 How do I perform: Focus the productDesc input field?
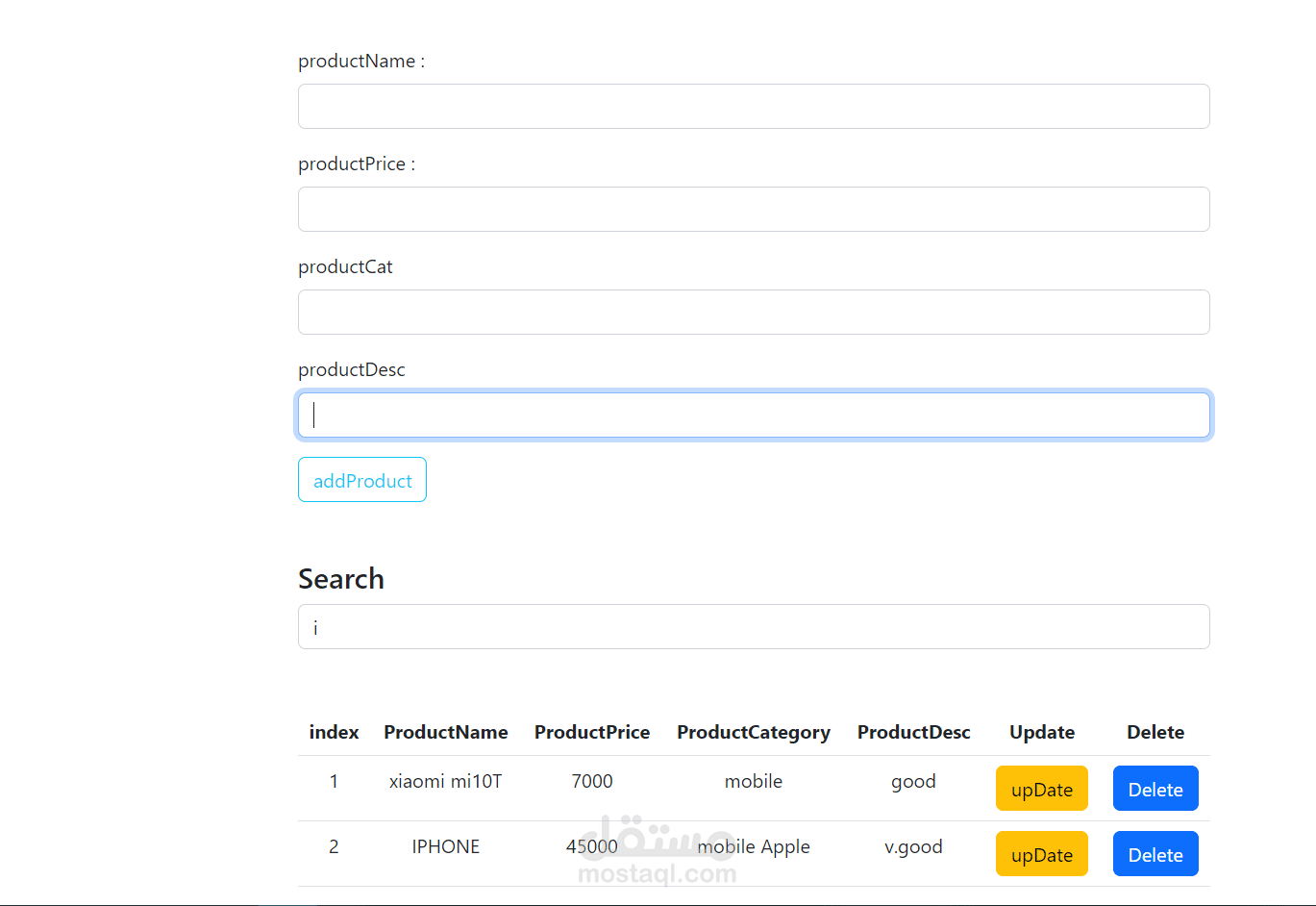[x=754, y=415]
